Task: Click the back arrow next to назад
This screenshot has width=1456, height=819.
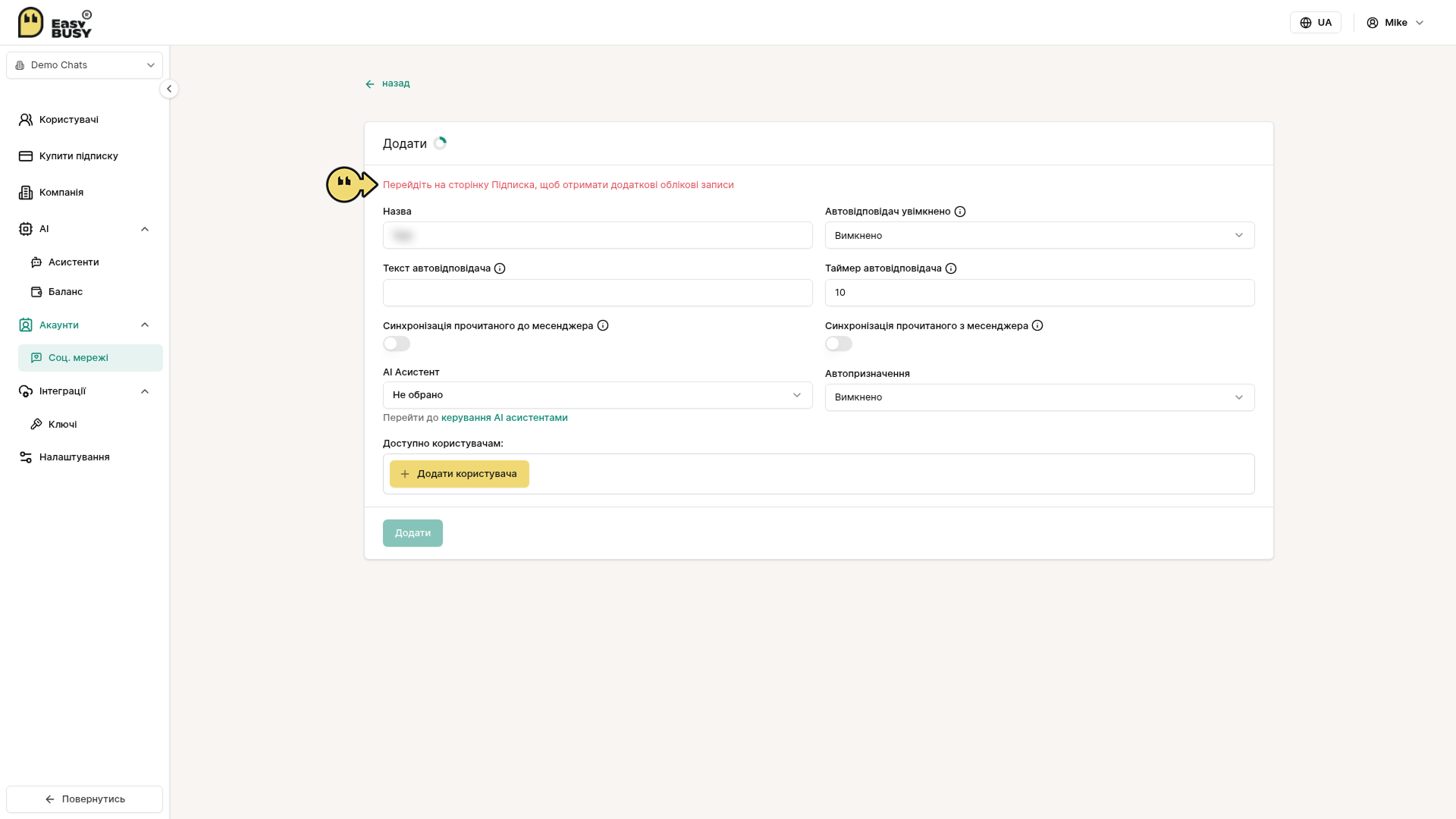Action: click(370, 84)
